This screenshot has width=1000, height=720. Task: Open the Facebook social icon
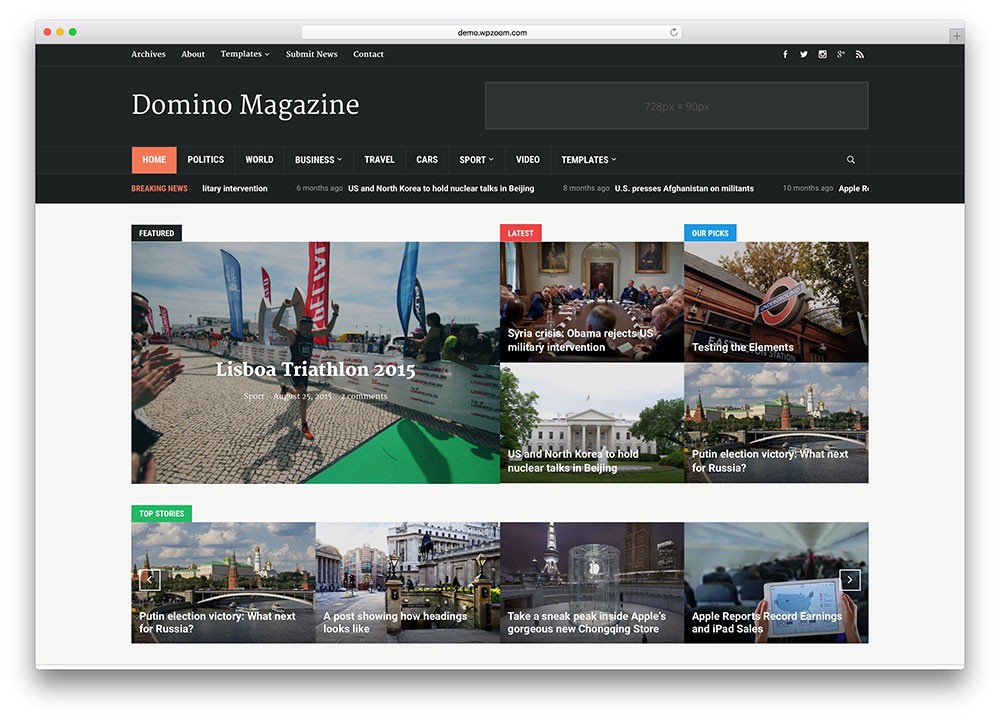coord(785,54)
